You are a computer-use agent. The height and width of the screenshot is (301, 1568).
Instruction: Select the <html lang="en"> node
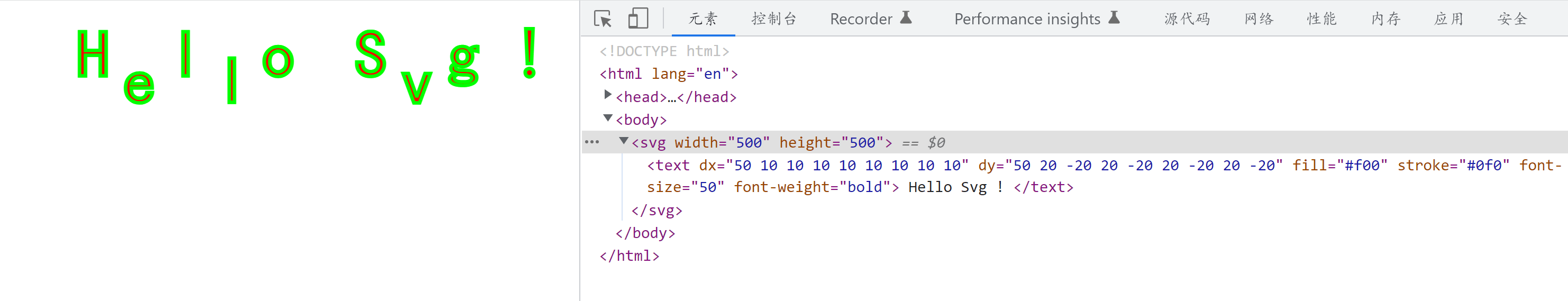click(x=668, y=74)
